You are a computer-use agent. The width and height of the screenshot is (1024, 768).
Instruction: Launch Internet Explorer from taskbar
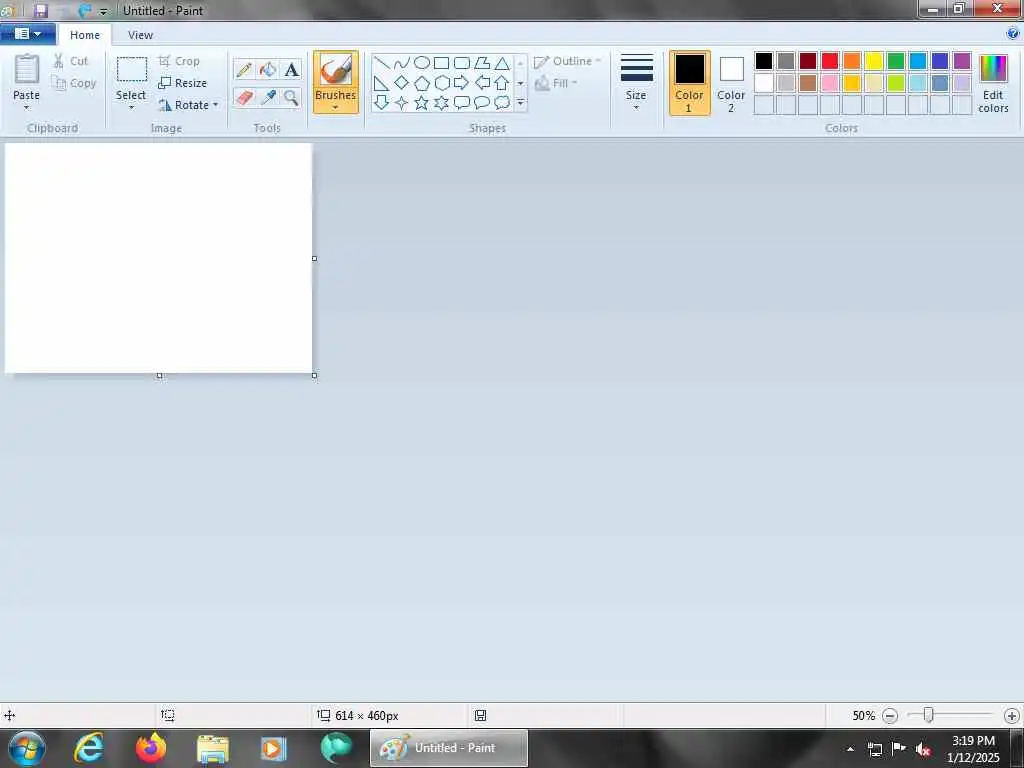89,748
